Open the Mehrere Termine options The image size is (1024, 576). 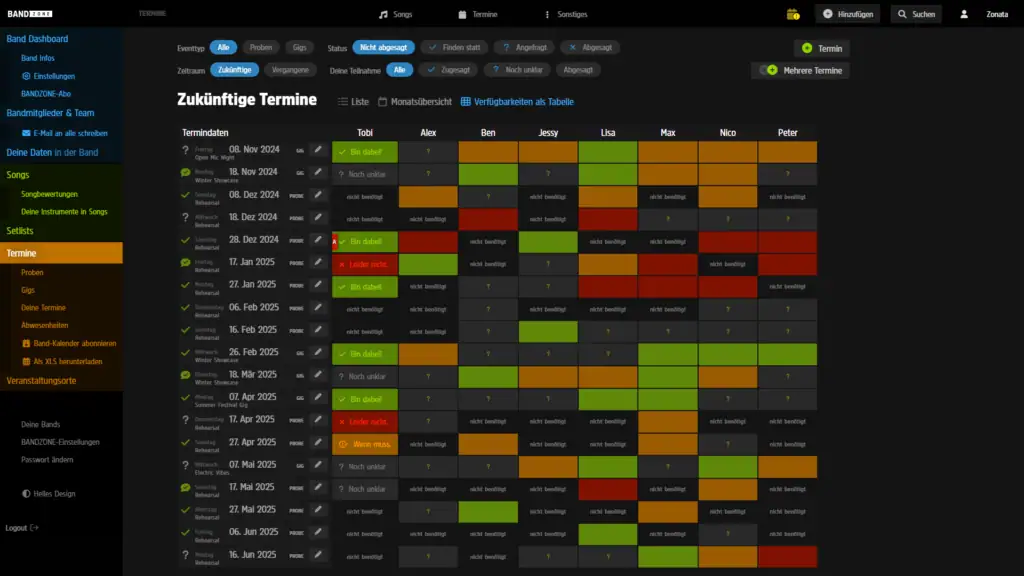[801, 70]
